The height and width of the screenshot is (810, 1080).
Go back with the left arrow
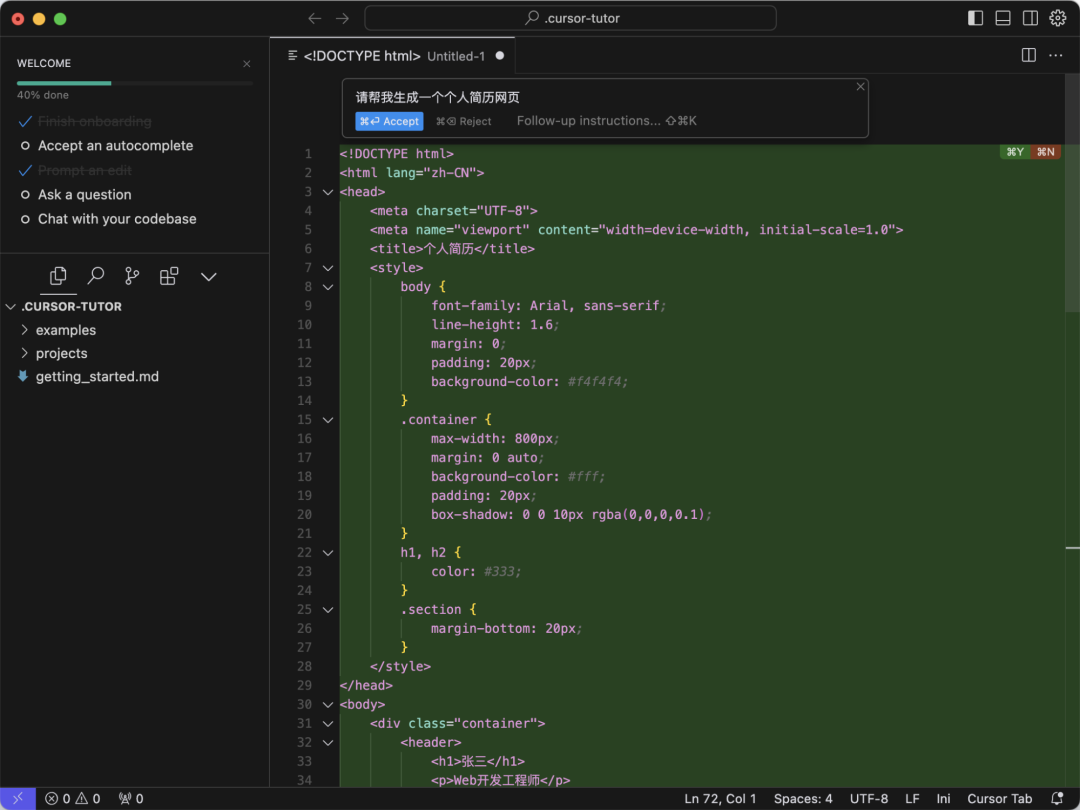click(315, 19)
